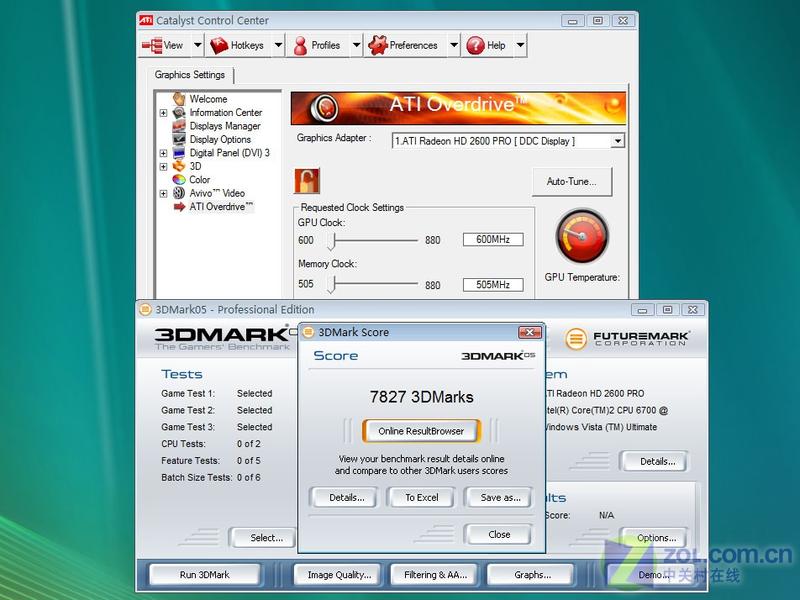This screenshot has width=800, height=600.
Task: Select ATI Overdrive in the tree
Action: [221, 207]
